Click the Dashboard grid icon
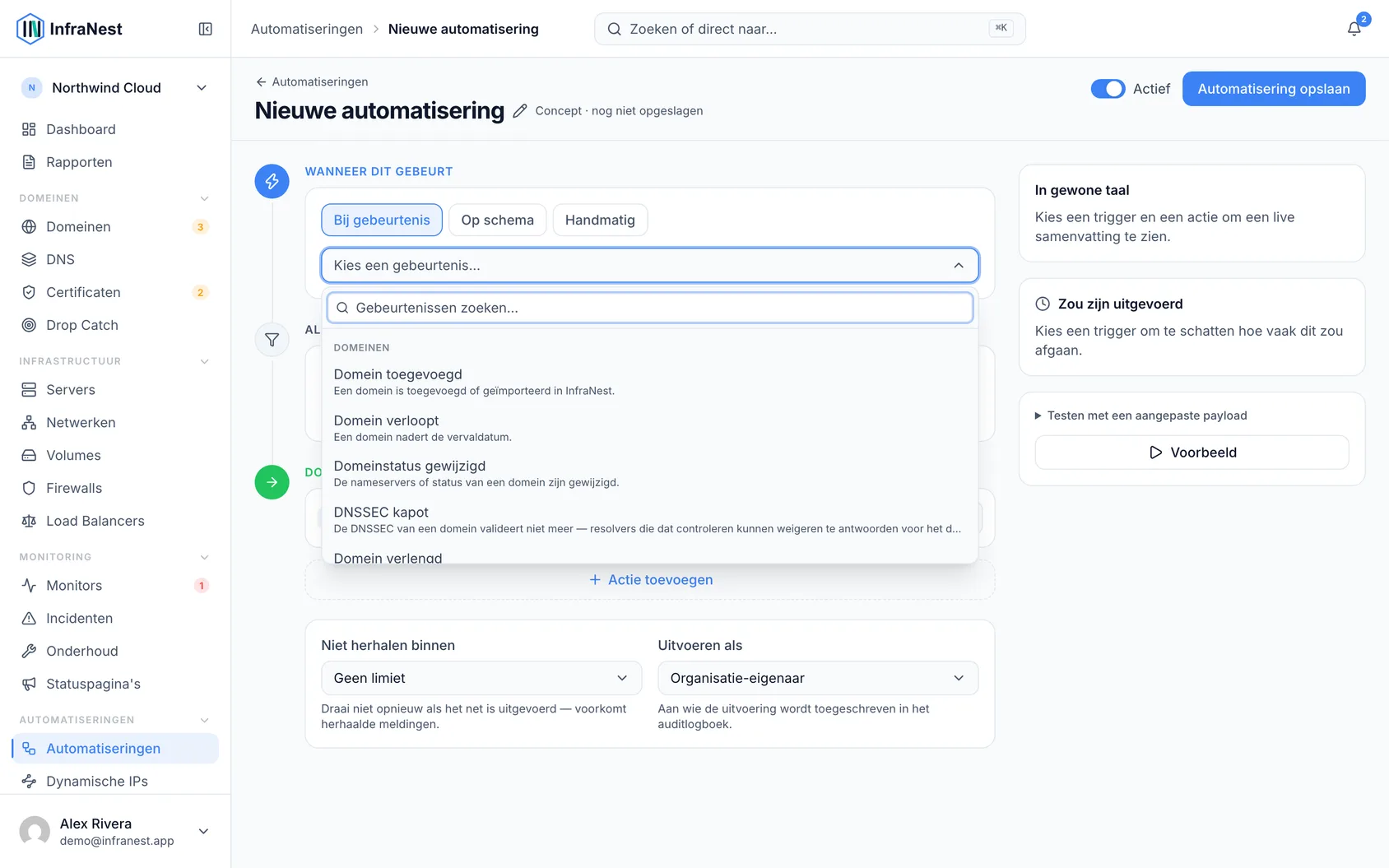The image size is (1389, 868). (29, 129)
